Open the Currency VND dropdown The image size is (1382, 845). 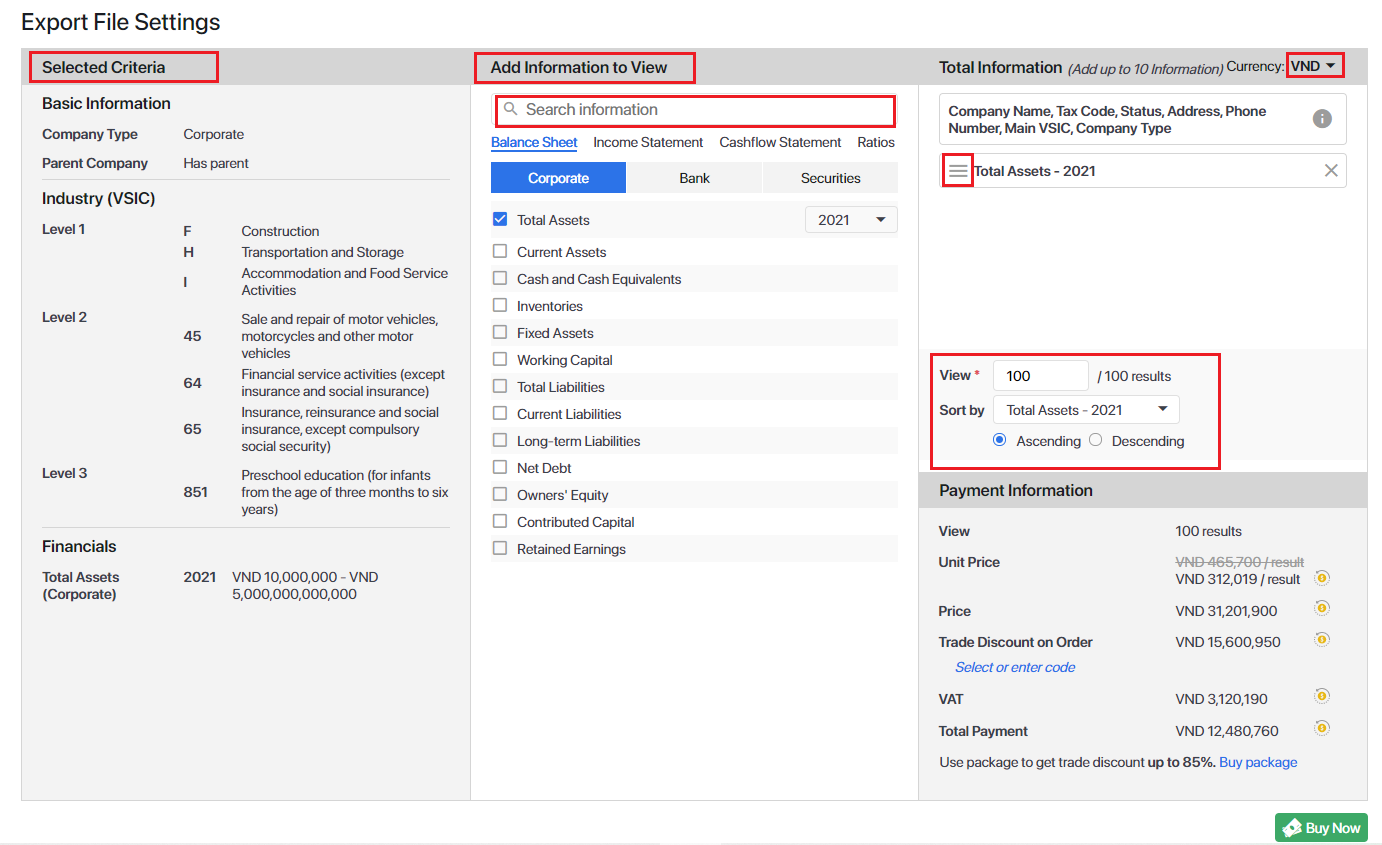tap(1313, 66)
